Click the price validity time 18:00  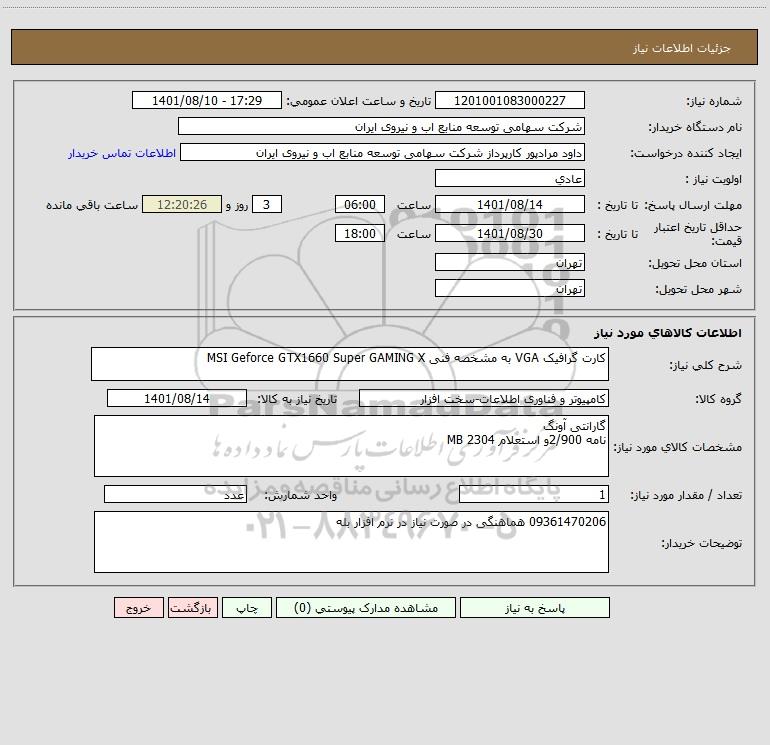[x=359, y=233]
